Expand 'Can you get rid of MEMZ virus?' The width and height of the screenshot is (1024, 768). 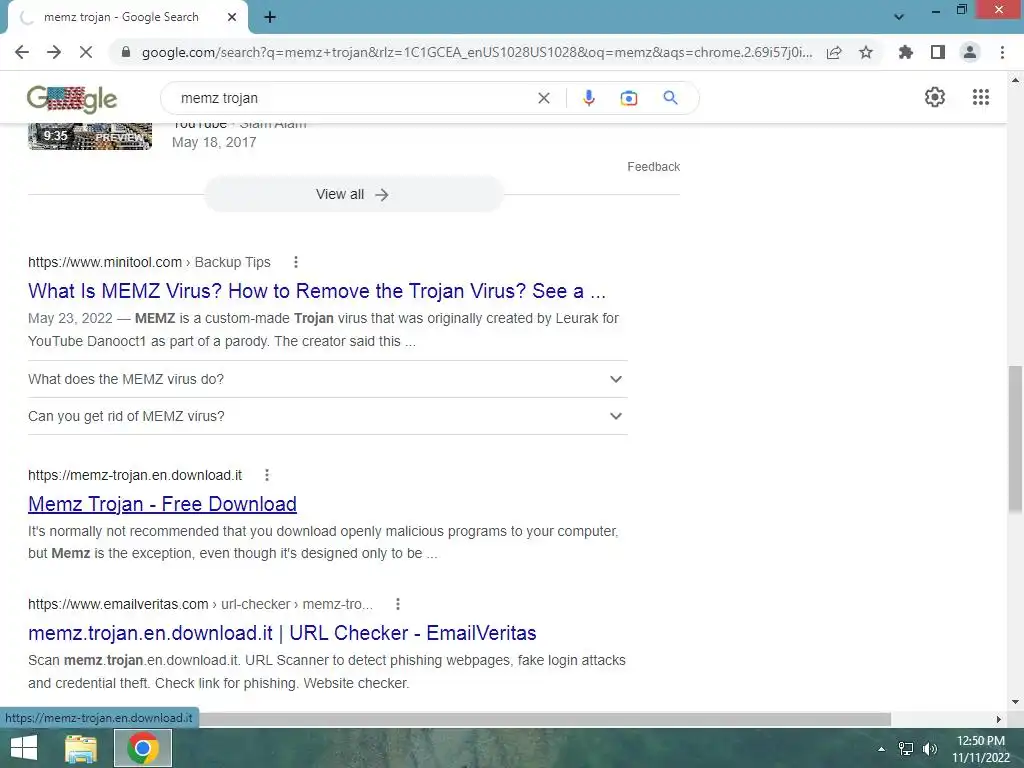click(x=328, y=416)
